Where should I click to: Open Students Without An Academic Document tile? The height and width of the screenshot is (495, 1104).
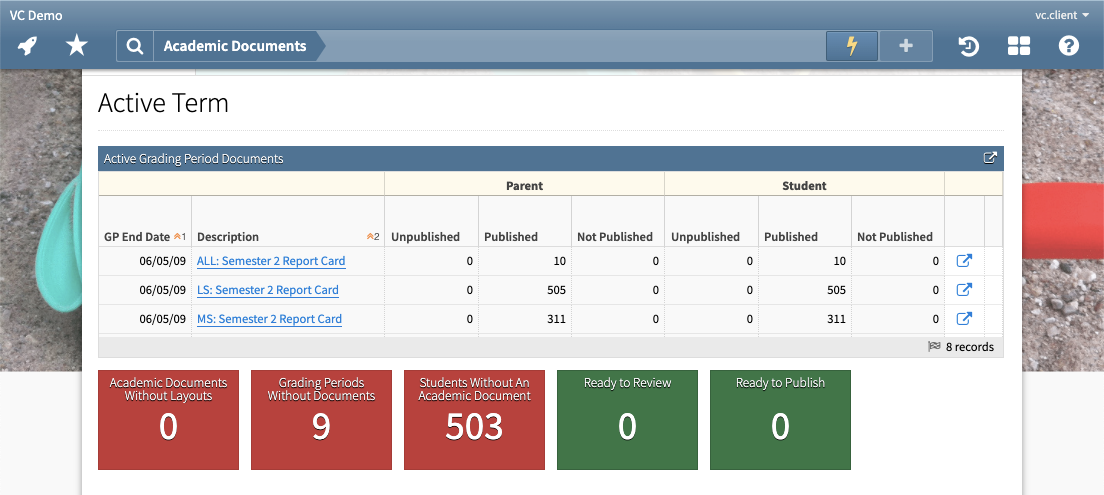(x=474, y=420)
